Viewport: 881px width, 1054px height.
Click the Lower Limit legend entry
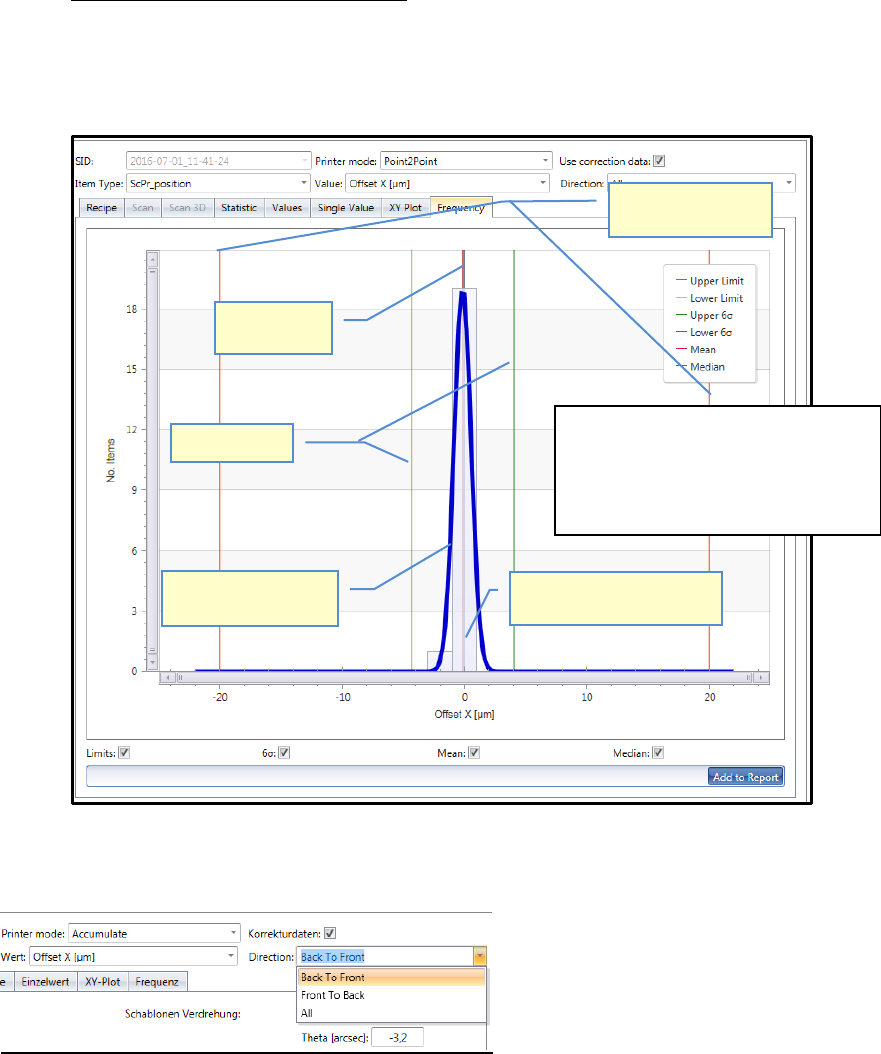[710, 298]
